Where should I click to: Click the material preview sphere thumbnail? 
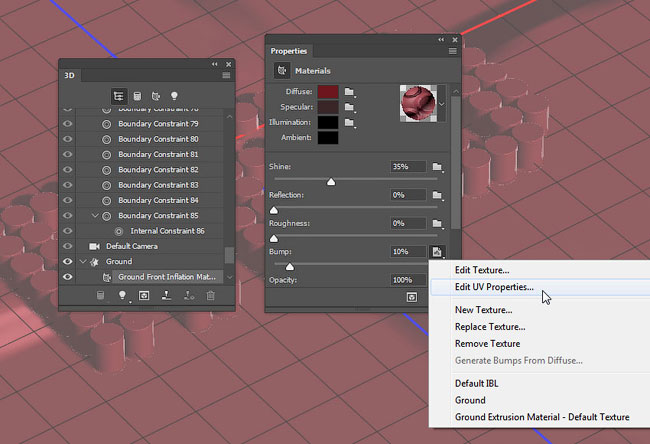(418, 104)
